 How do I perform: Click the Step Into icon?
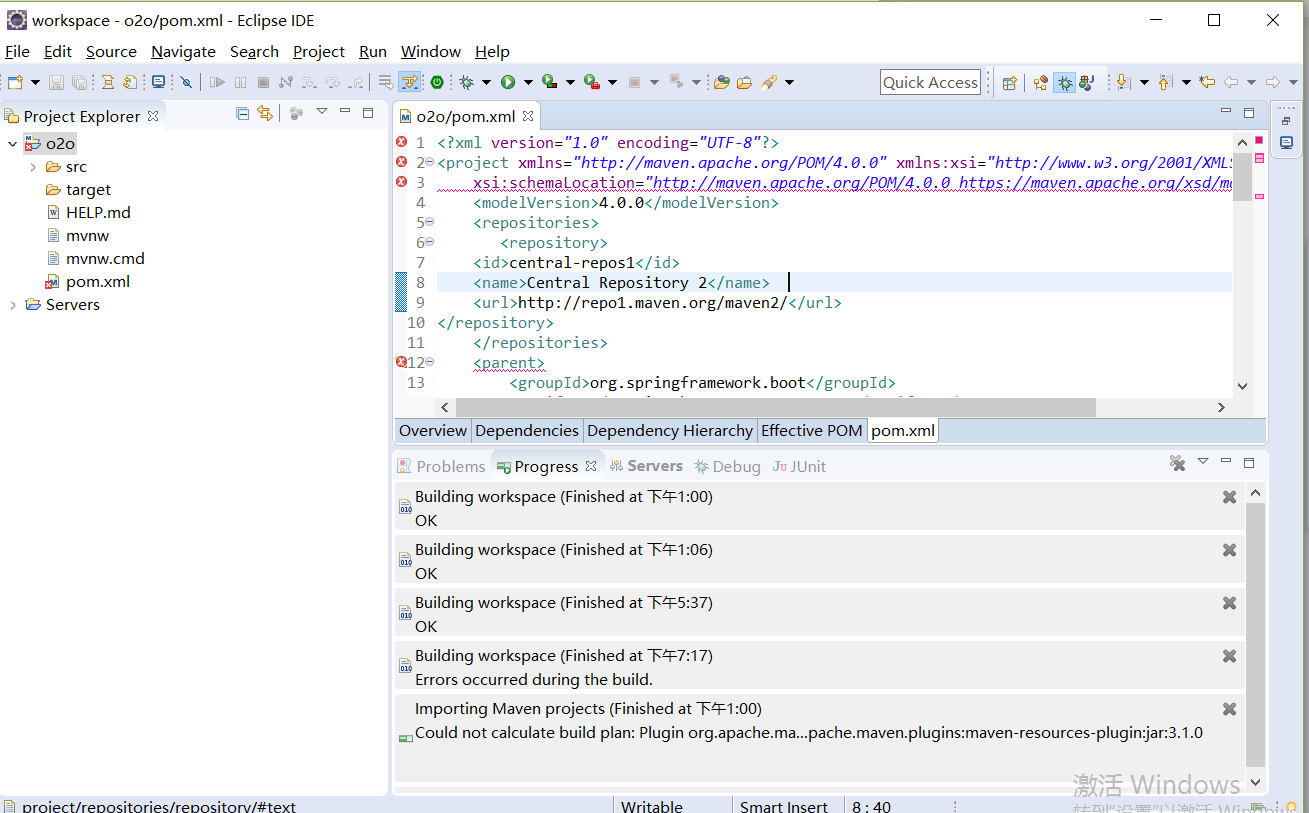click(x=309, y=82)
